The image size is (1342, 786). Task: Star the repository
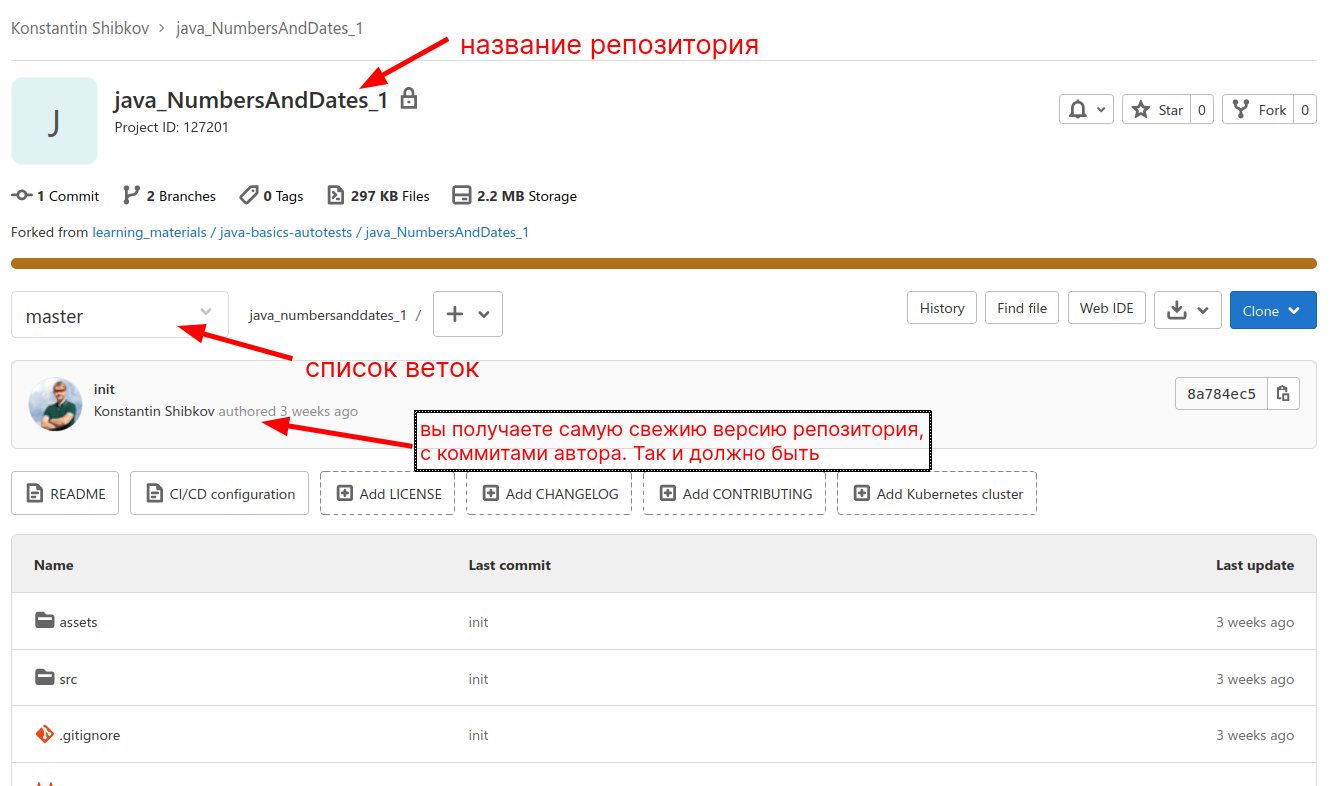pos(1157,110)
